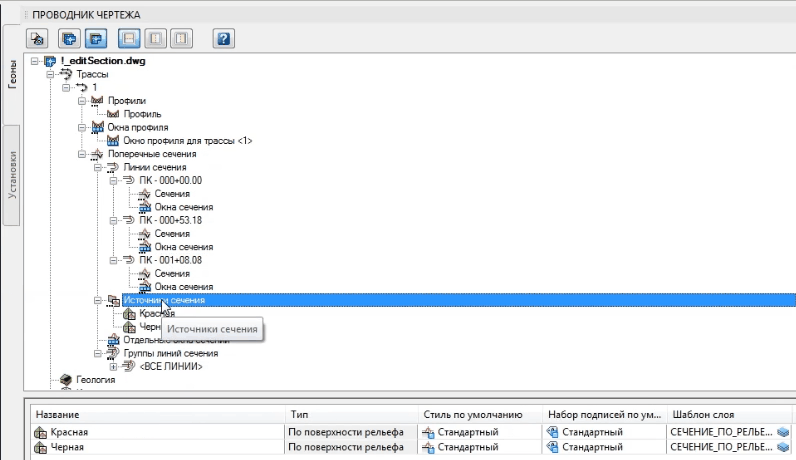796x460 pixels.
Task: Click the Геология node icon
Action: pyautogui.click(x=67, y=380)
